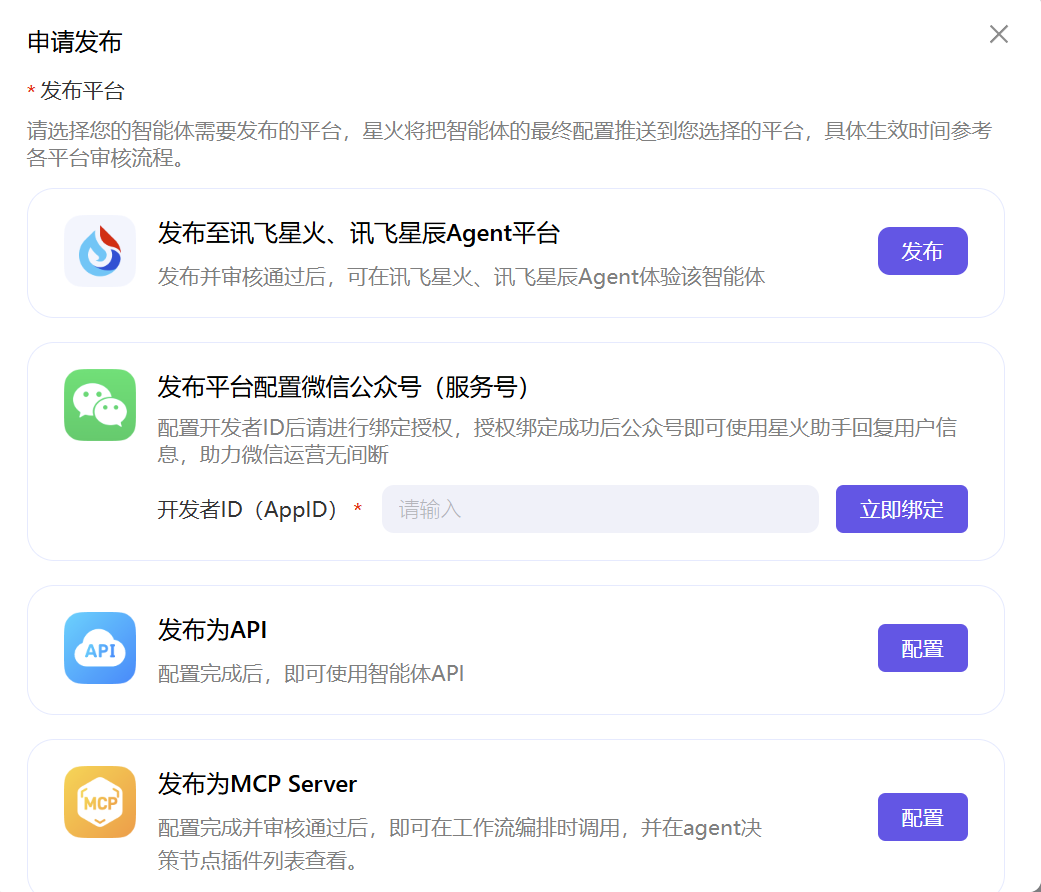Click the green WeChat icon
Screen dimensions: 1041x892
pos(100,405)
